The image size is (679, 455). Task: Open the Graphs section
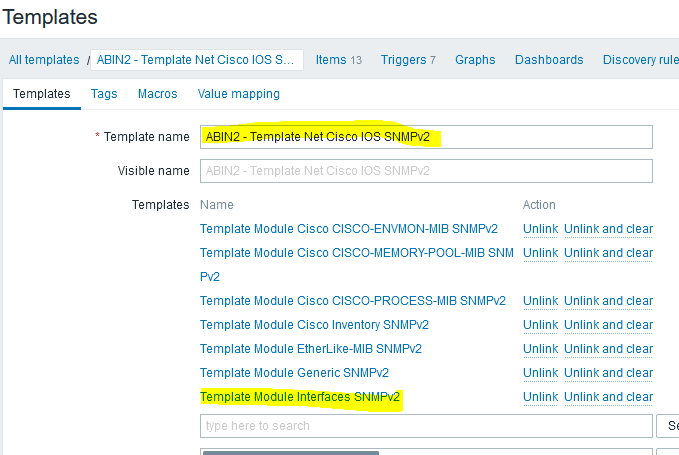click(475, 60)
